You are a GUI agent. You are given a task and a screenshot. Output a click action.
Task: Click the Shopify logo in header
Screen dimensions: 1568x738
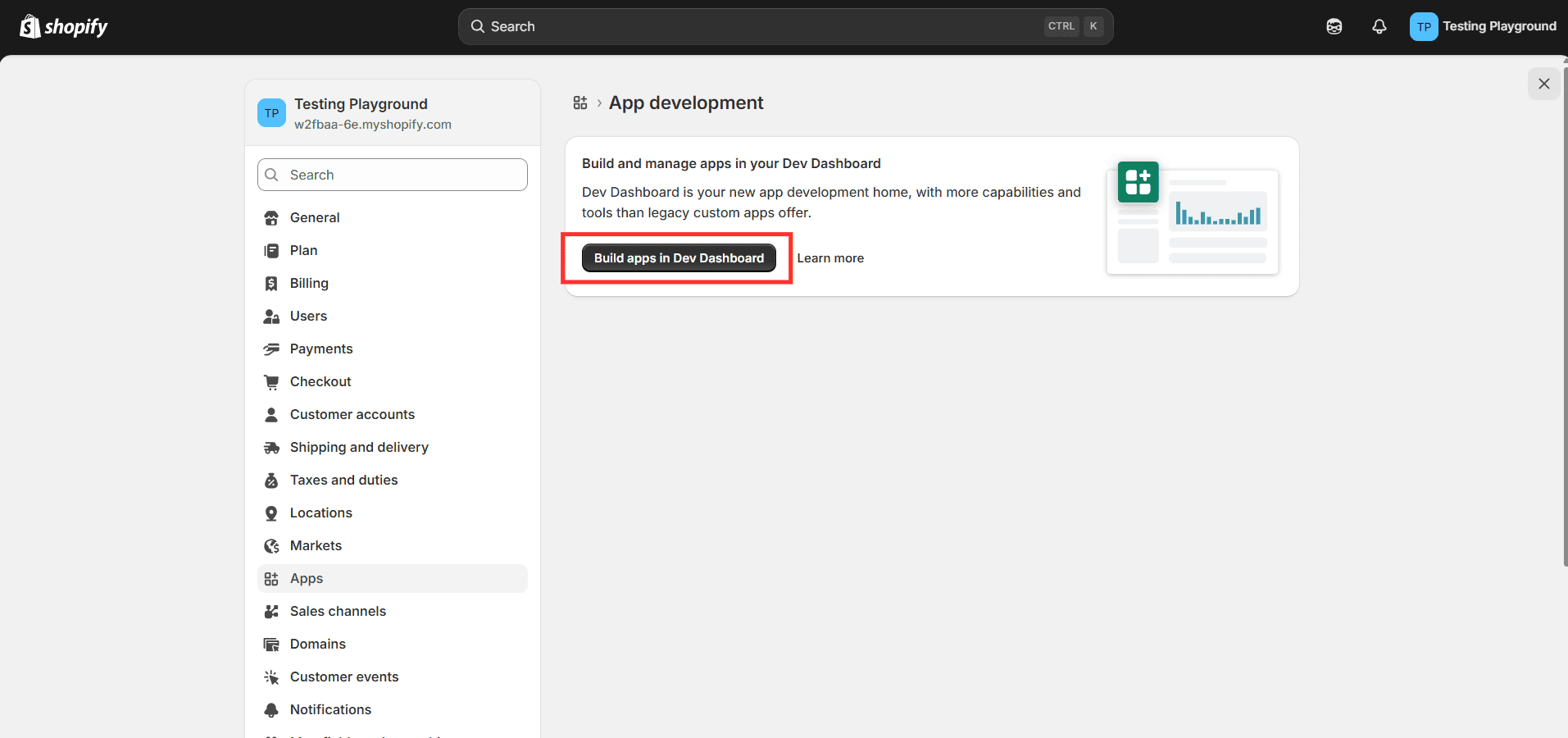(x=64, y=27)
